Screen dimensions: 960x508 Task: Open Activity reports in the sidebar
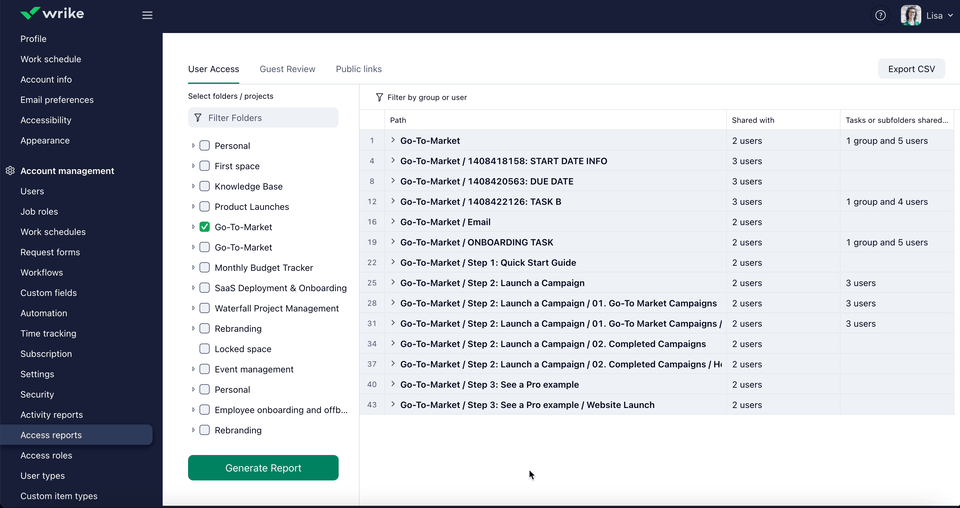pyautogui.click(x=52, y=415)
